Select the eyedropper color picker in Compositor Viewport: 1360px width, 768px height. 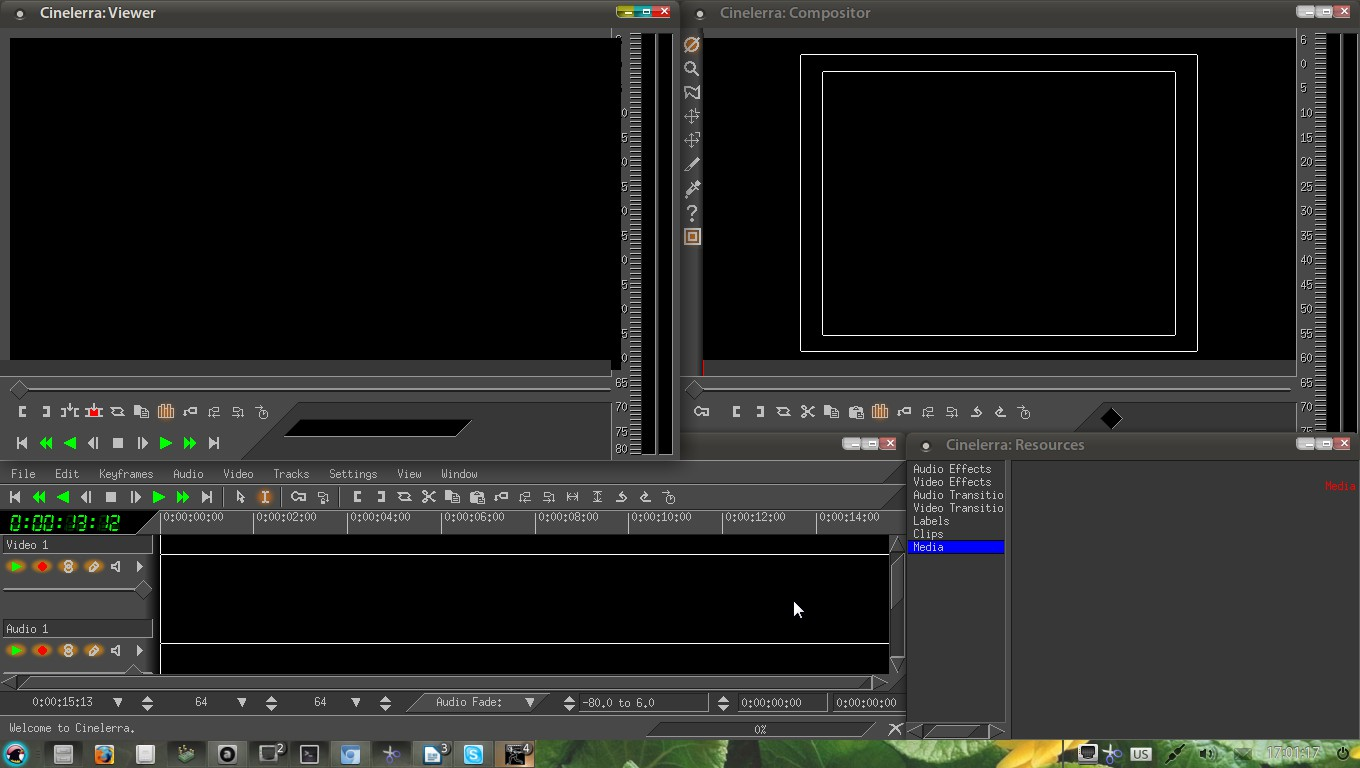(692, 189)
